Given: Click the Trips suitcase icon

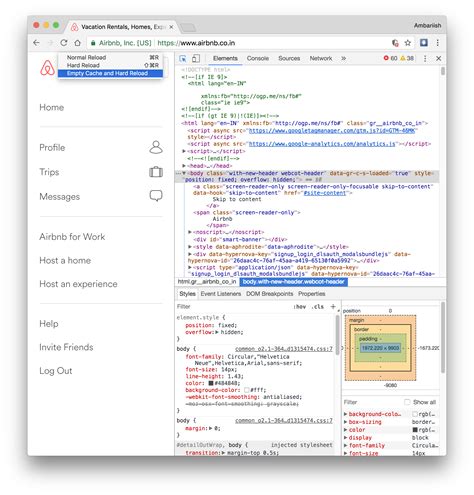Looking at the screenshot, I should (x=156, y=172).
